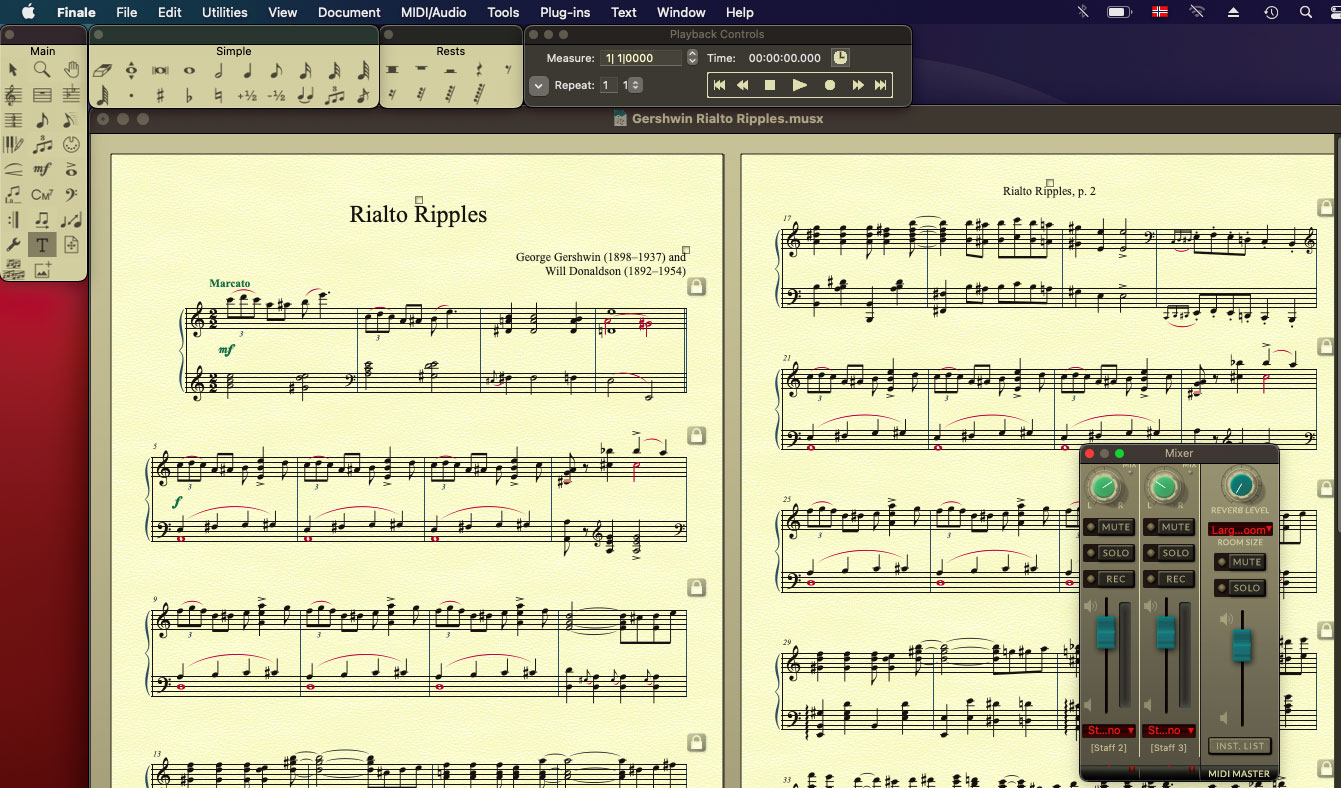This screenshot has height=788, width=1341.
Task: Open Staff 3 instrument dropdown in Mixer
Action: click(x=1169, y=730)
